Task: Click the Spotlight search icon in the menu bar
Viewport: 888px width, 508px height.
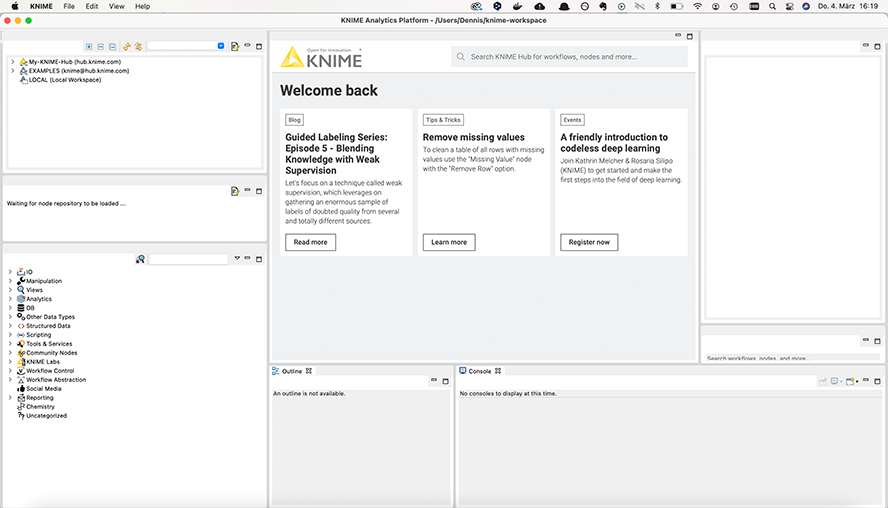Action: (772, 6)
